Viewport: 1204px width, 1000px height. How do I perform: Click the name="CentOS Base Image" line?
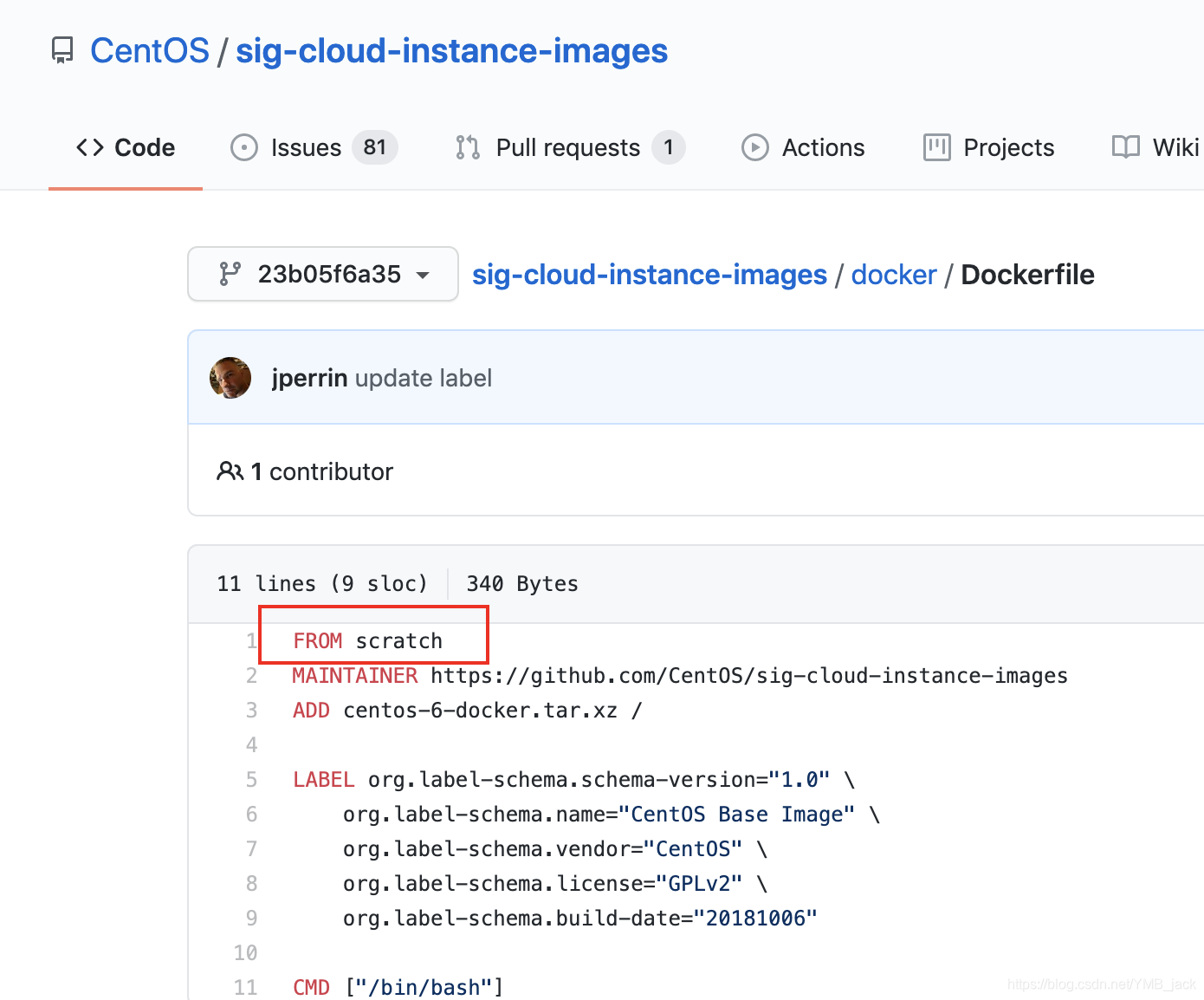(x=612, y=814)
